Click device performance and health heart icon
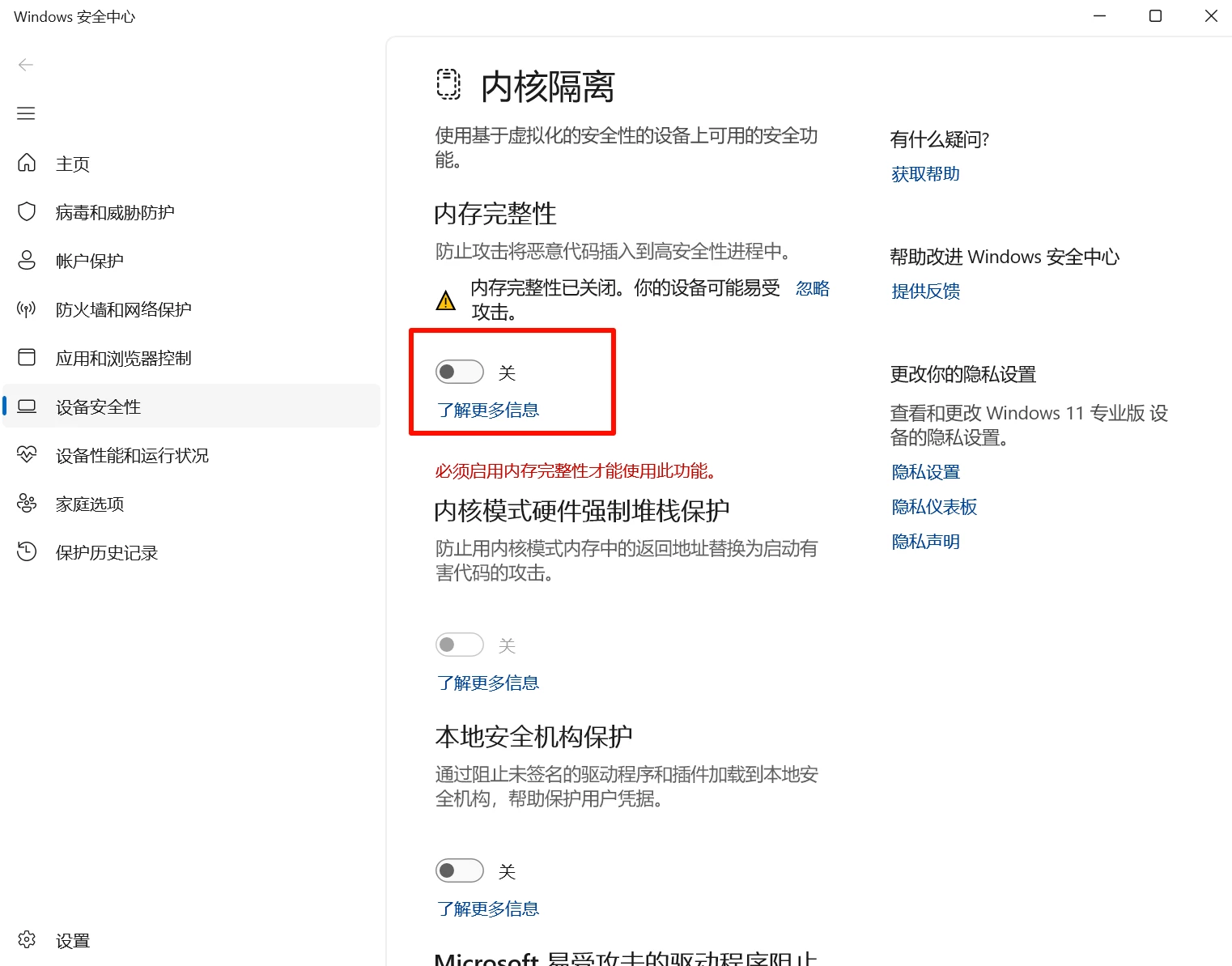The height and width of the screenshot is (966, 1232). click(x=27, y=455)
